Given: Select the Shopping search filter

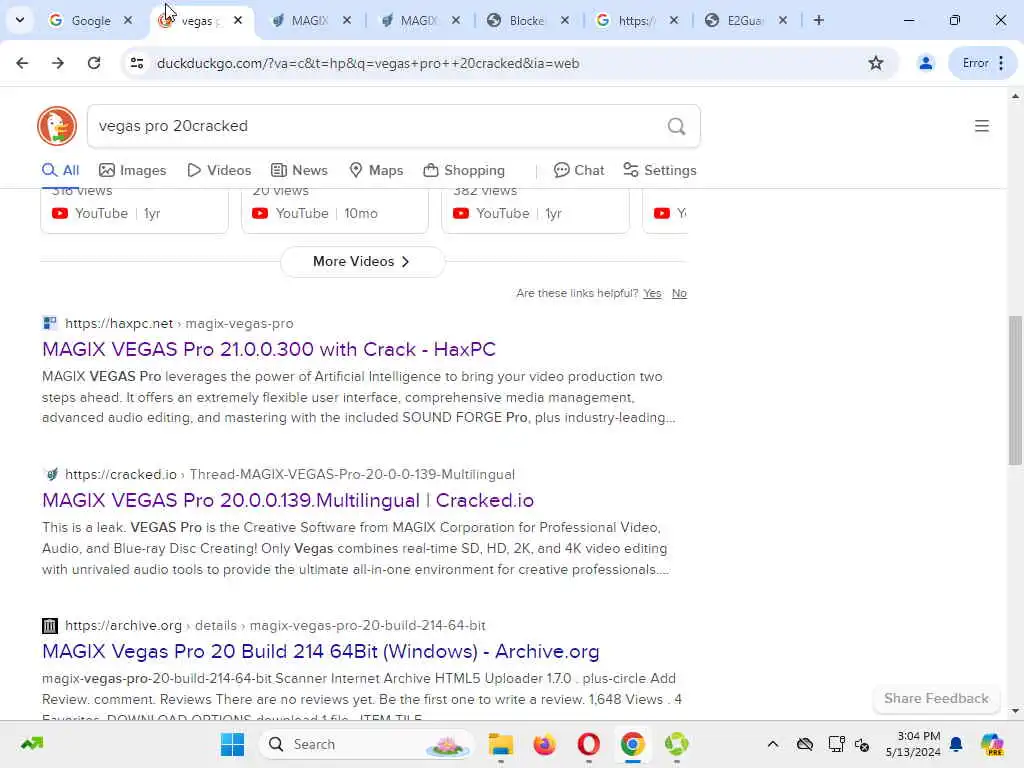Looking at the screenshot, I should [x=464, y=170].
